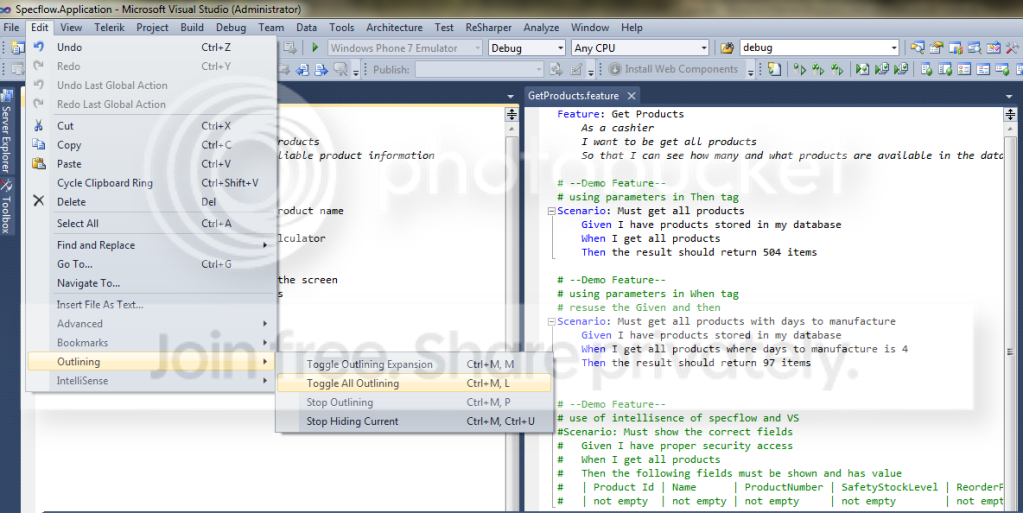This screenshot has height=513, width=1023.
Task: Choose Go To... from the Edit menu
Action: pyautogui.click(x=152, y=264)
